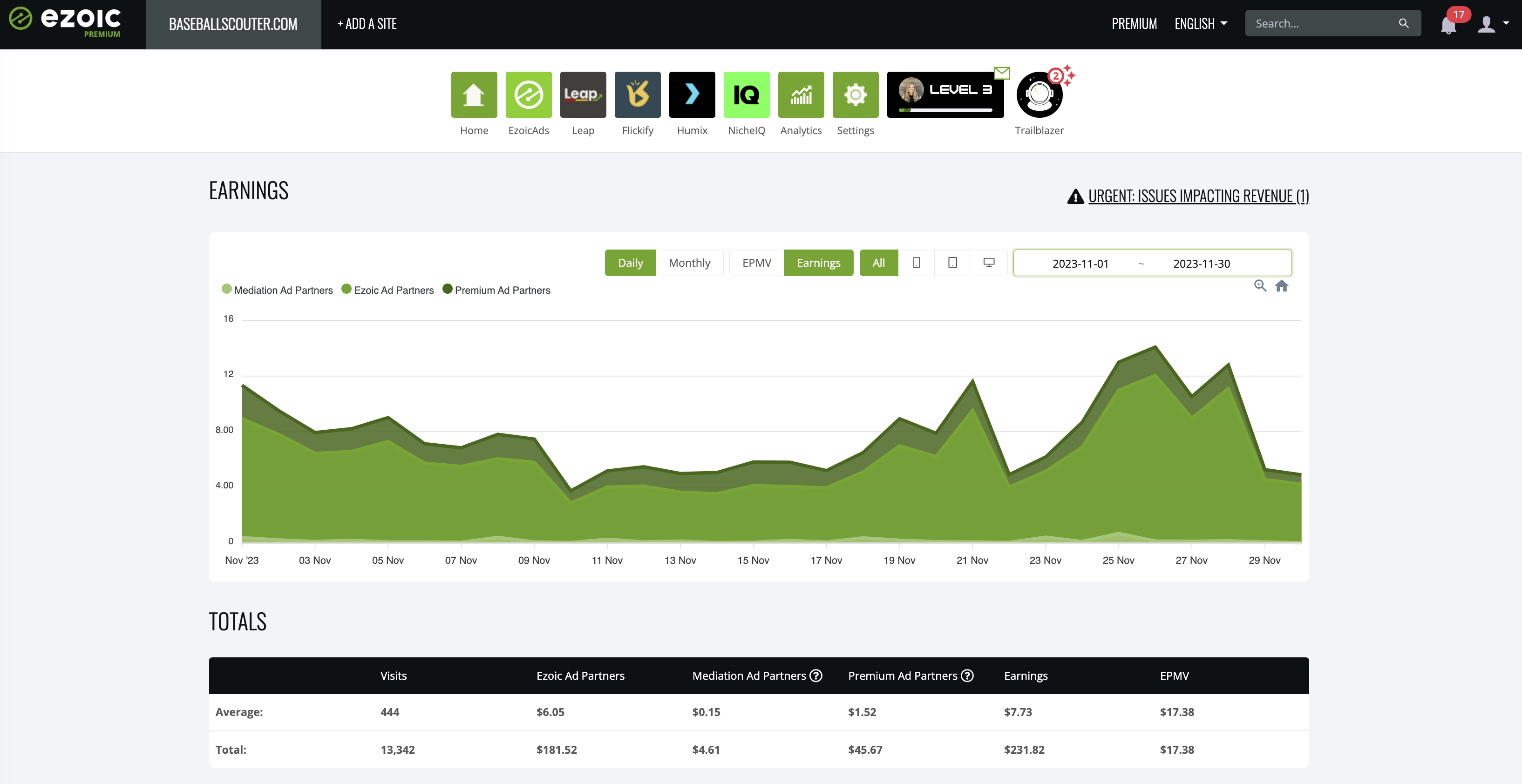Image resolution: width=1522 pixels, height=784 pixels.
Task: Click the Ezoic Ad Partners column header
Action: tap(580, 675)
